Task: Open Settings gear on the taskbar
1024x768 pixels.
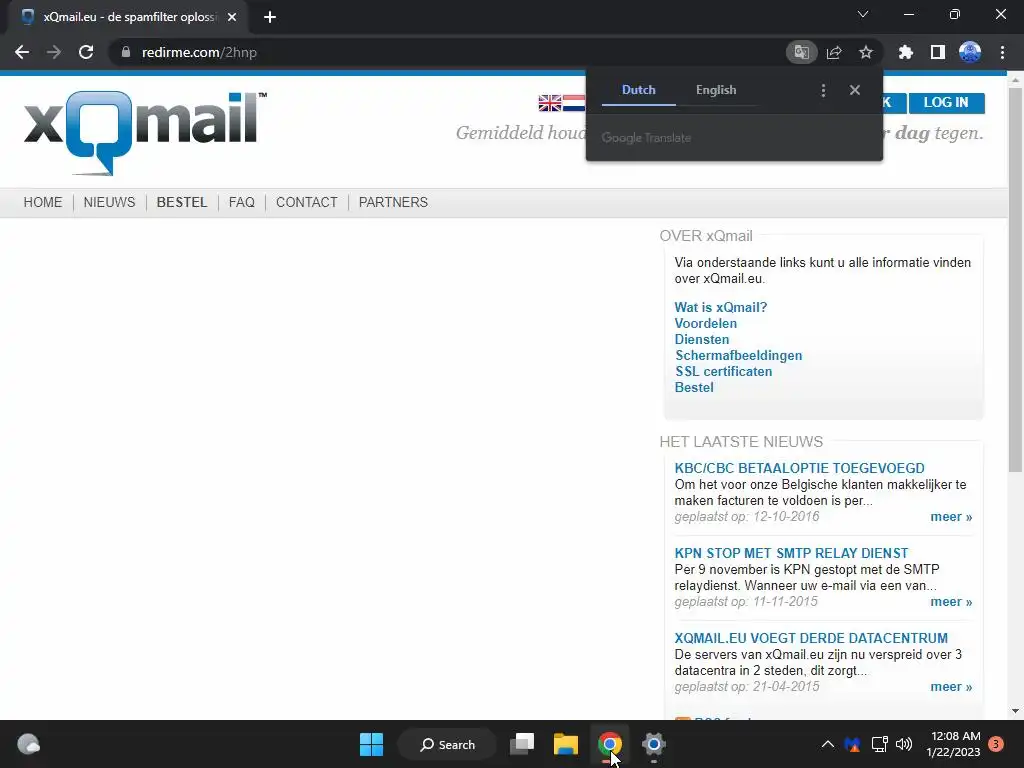Action: pos(653,744)
